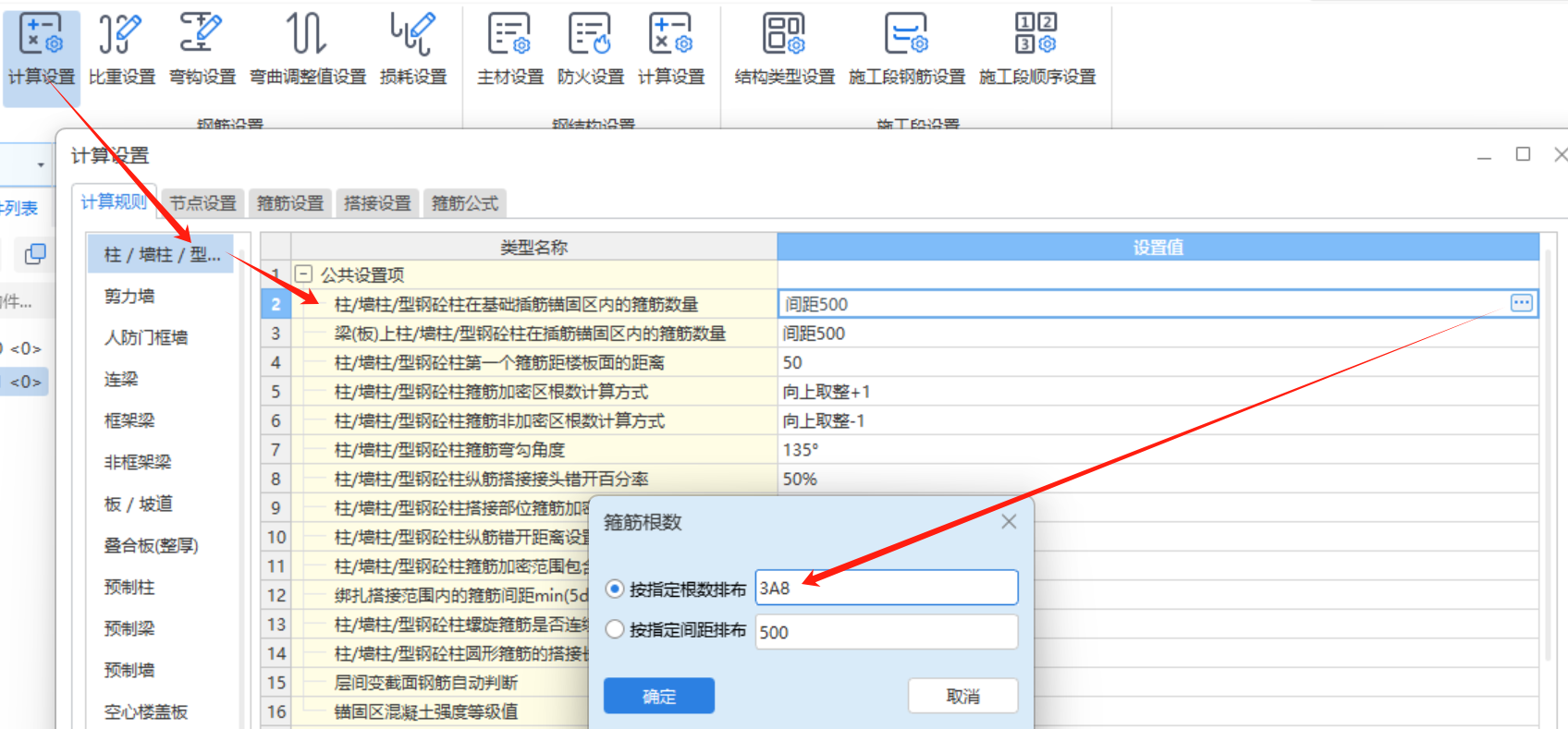Select row 锚固区混凝土强度等级值
The height and width of the screenshot is (729, 1568).
pyautogui.click(x=440, y=711)
